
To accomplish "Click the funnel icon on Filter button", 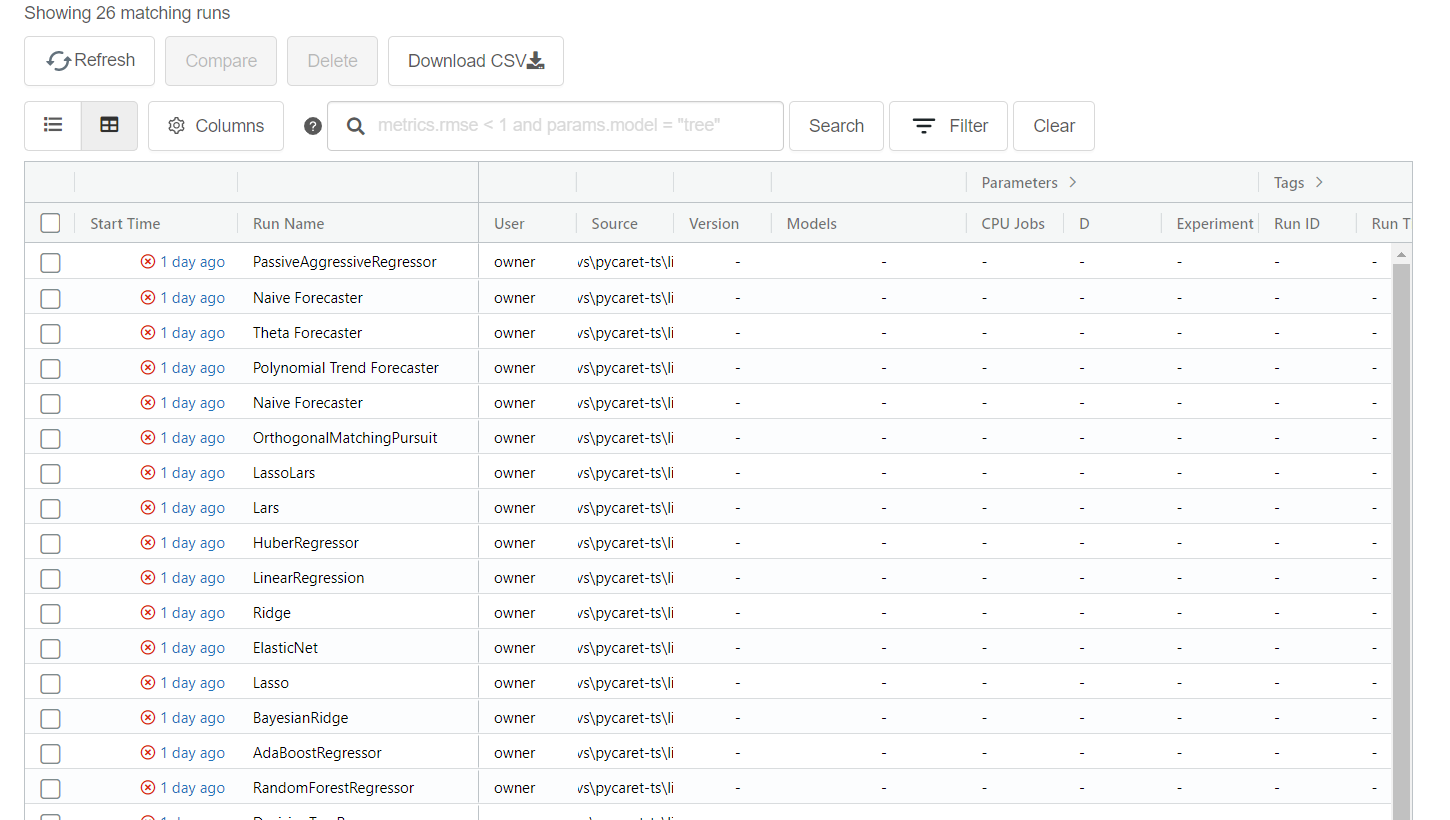I will tap(922, 125).
